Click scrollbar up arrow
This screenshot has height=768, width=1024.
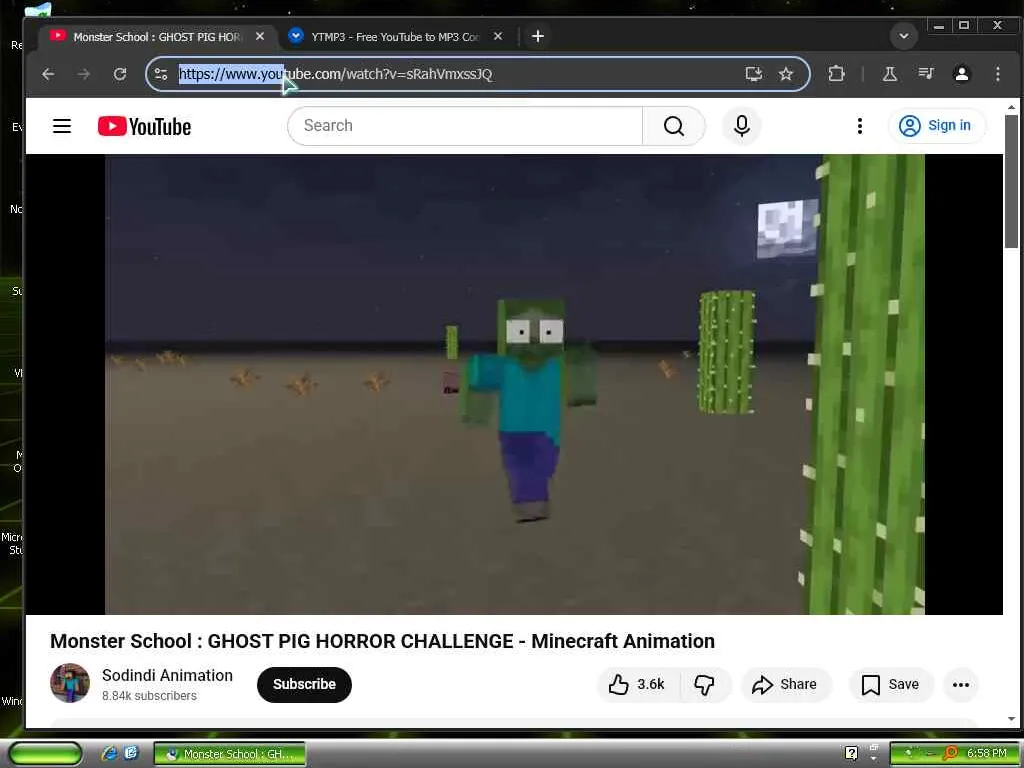1011,107
